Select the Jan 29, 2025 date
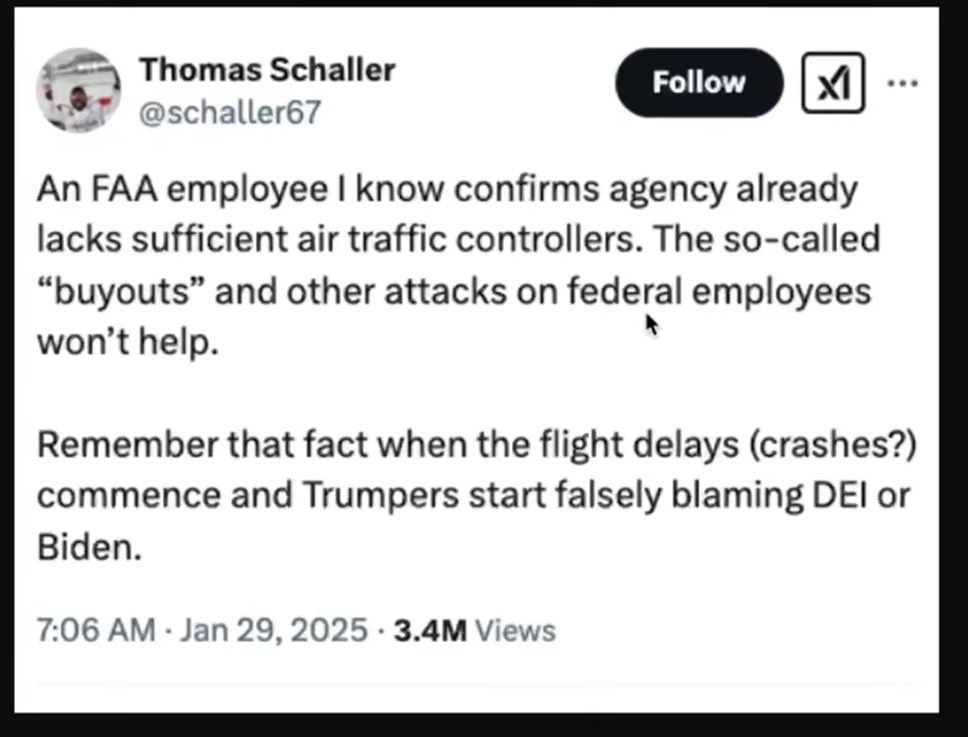This screenshot has width=968, height=737. 273,630
